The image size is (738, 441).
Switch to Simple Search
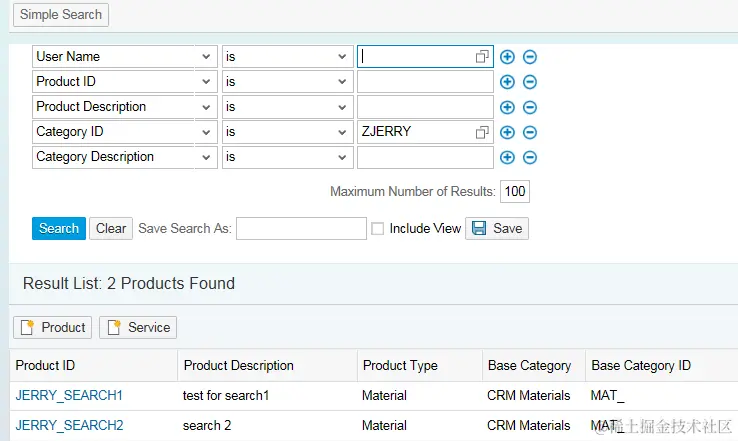[61, 14]
